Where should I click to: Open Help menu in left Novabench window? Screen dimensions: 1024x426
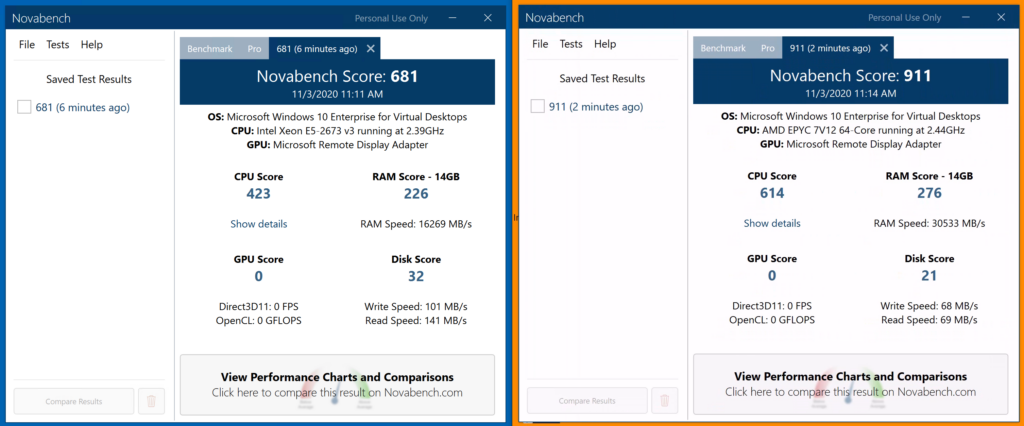(91, 44)
